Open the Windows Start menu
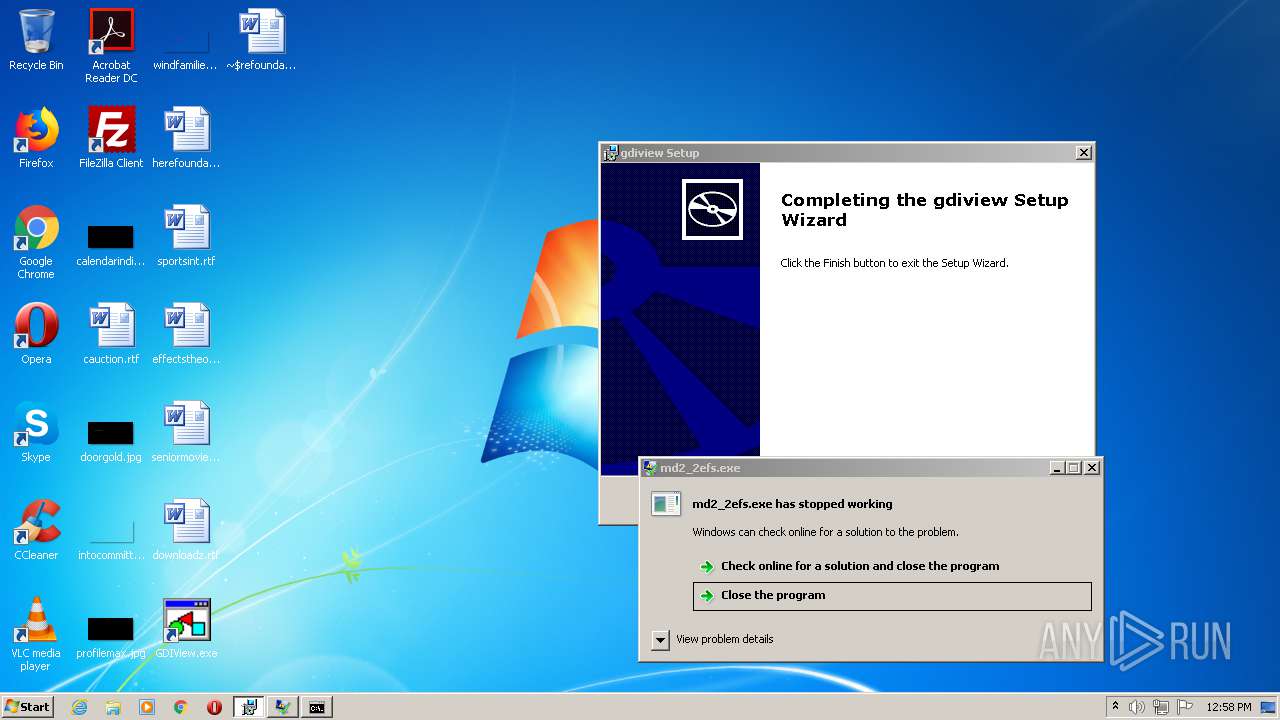The height and width of the screenshot is (720, 1280). click(x=27, y=707)
